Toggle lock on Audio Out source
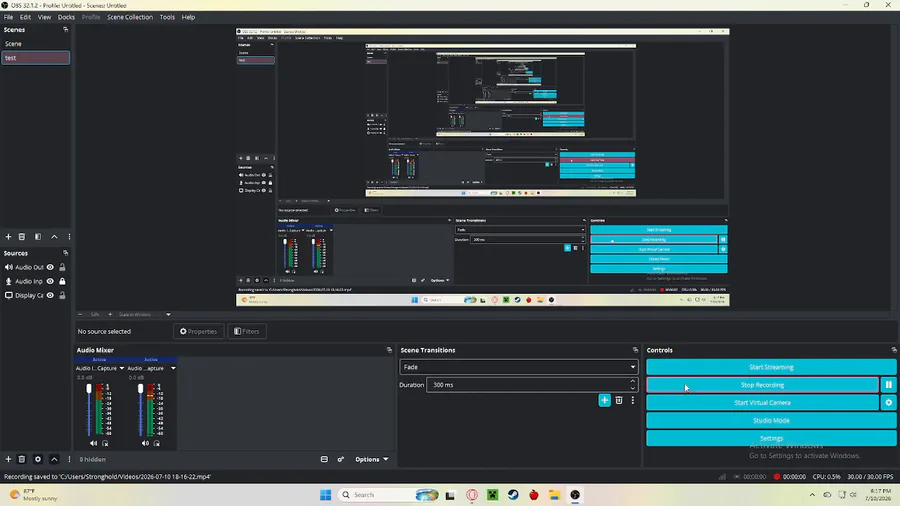 click(x=62, y=267)
